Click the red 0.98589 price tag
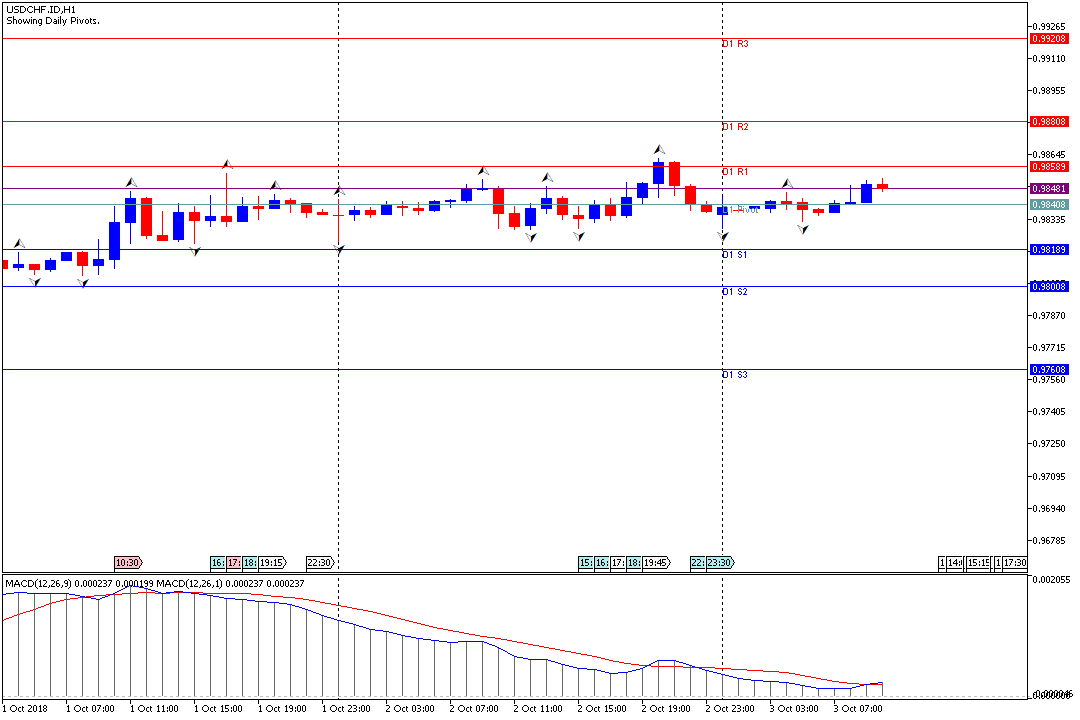The image size is (1080, 720). (x=1049, y=167)
